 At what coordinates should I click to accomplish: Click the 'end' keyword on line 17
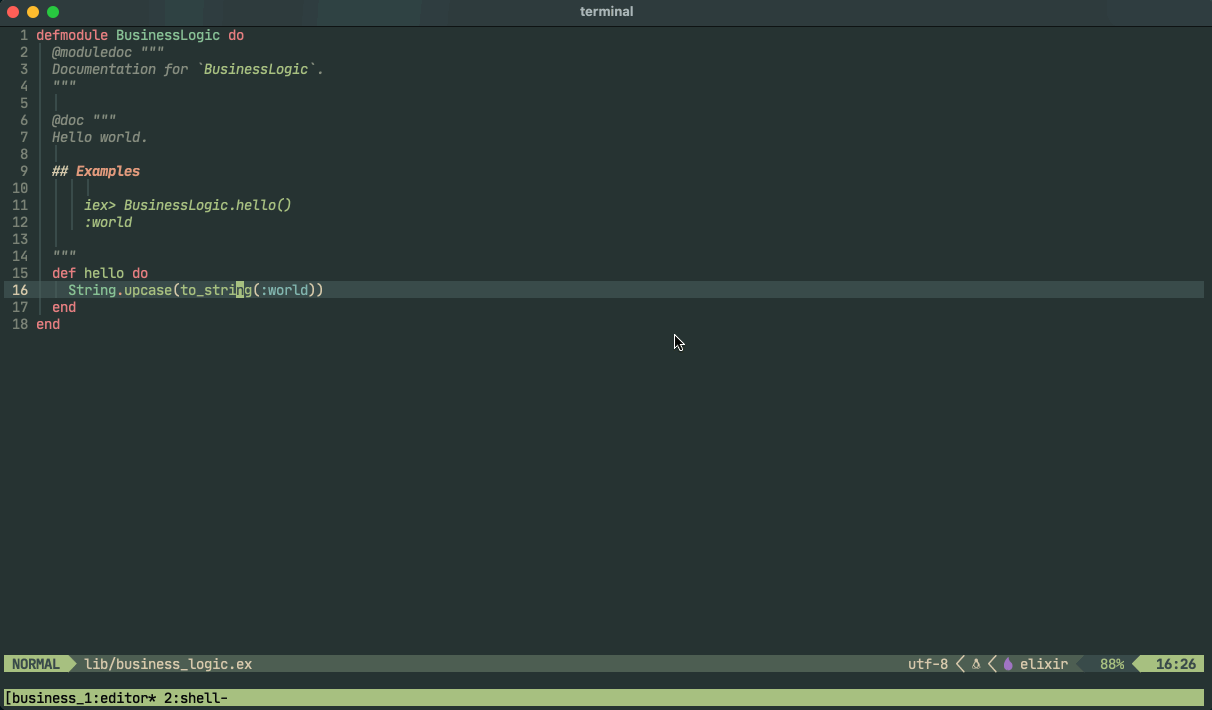64,307
